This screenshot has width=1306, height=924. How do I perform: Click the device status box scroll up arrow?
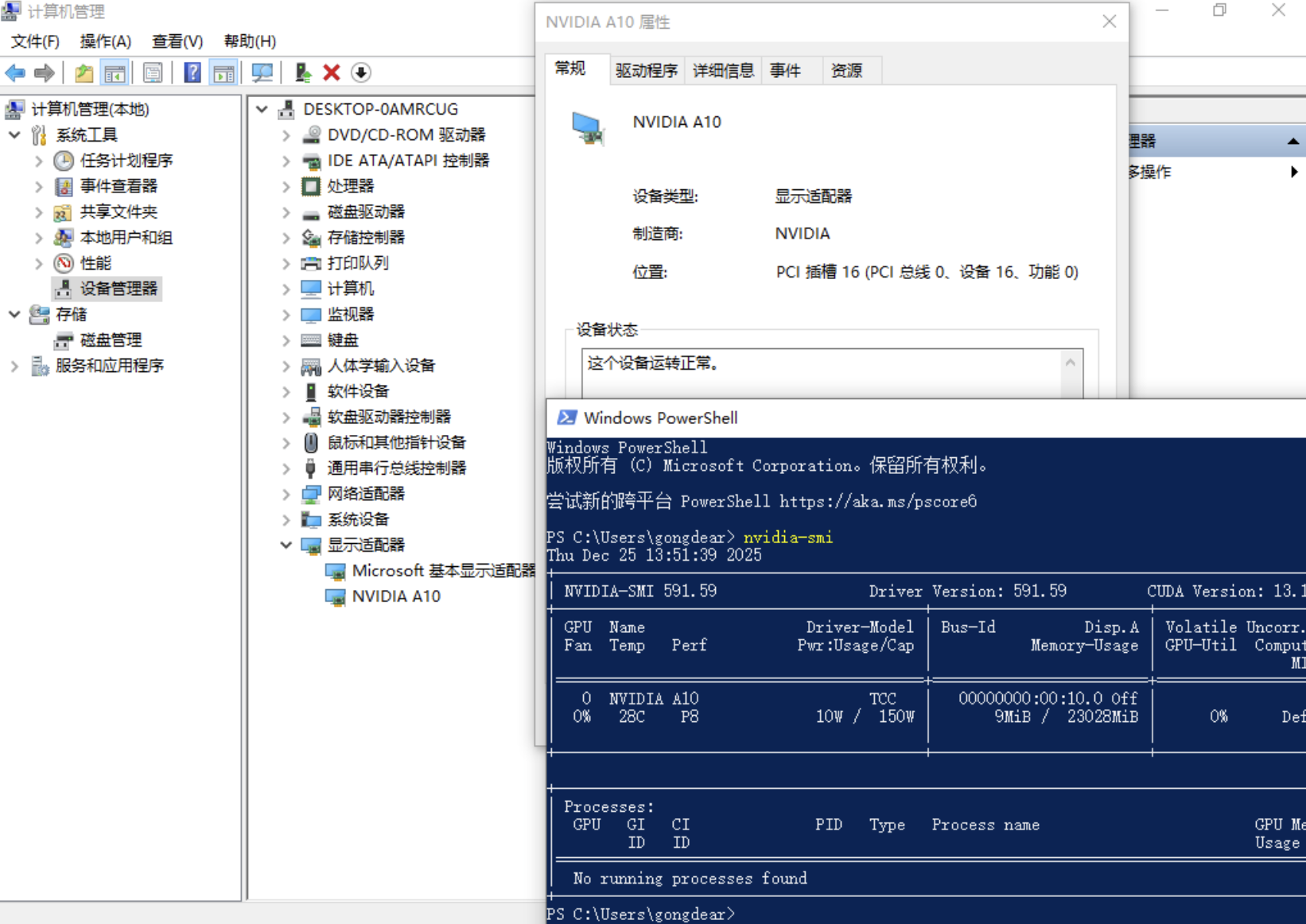(x=1071, y=363)
